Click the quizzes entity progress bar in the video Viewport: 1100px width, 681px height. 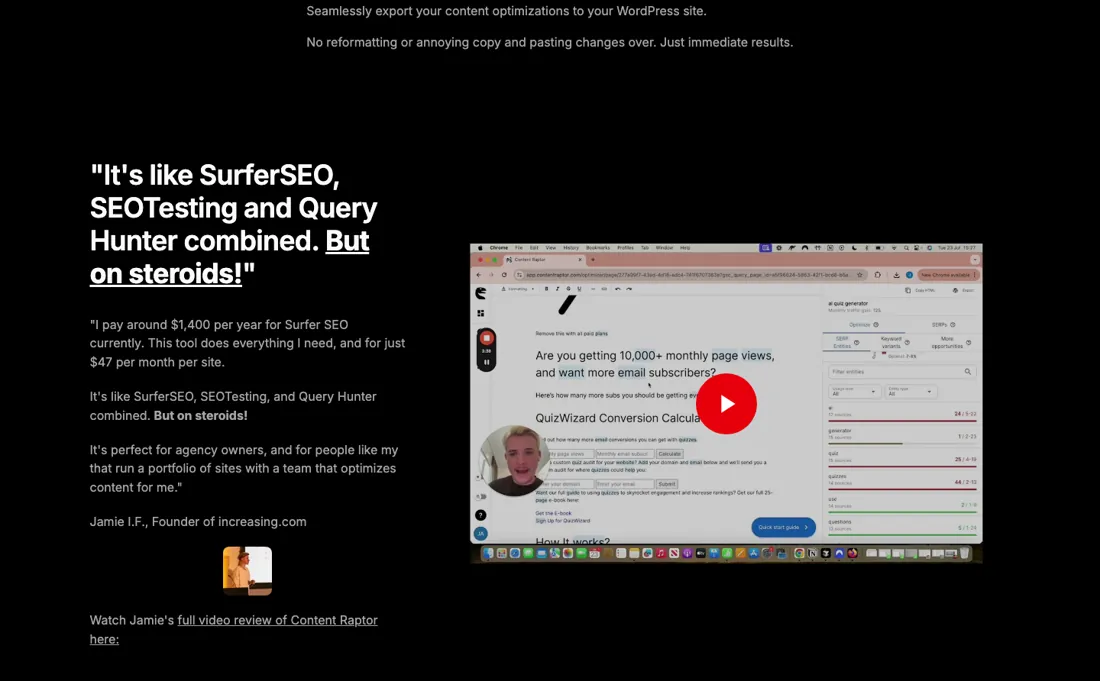[x=902, y=489]
